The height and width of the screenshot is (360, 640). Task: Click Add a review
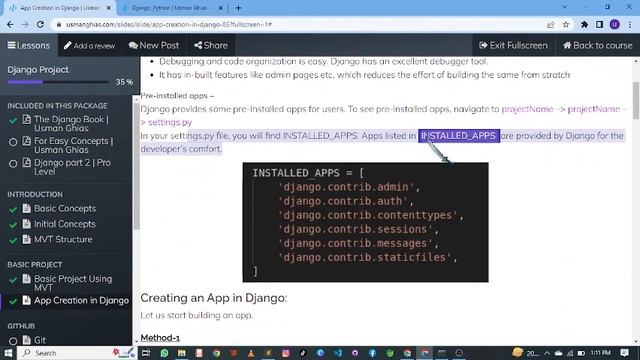[89, 46]
